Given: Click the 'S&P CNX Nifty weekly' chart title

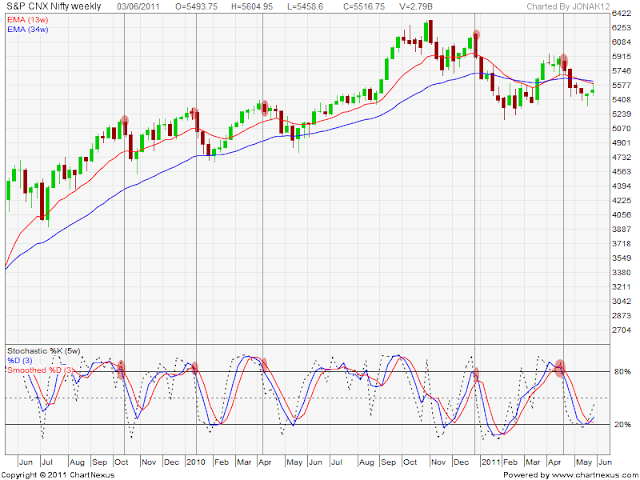Looking at the screenshot, I should [53, 7].
